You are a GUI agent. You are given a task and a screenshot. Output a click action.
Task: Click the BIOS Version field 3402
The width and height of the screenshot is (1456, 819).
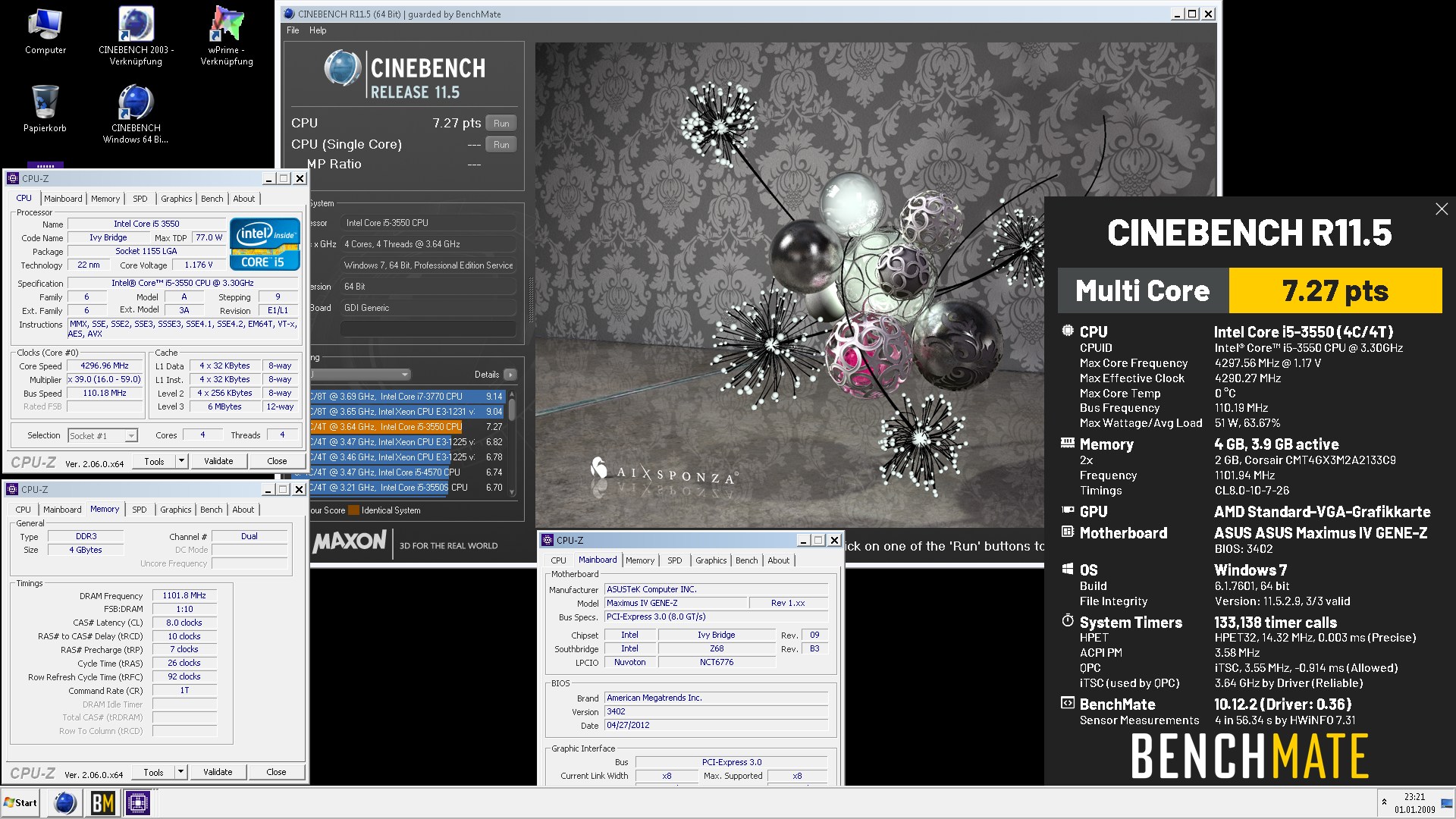(716, 711)
